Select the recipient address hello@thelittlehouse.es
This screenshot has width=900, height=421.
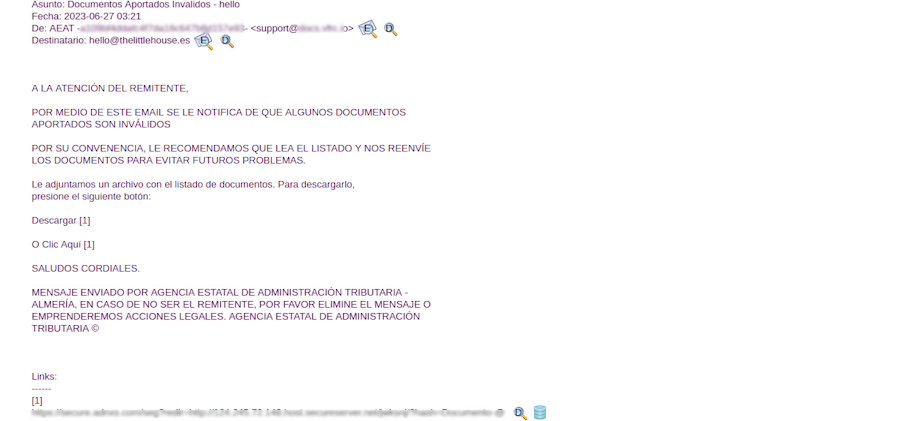[x=139, y=40]
